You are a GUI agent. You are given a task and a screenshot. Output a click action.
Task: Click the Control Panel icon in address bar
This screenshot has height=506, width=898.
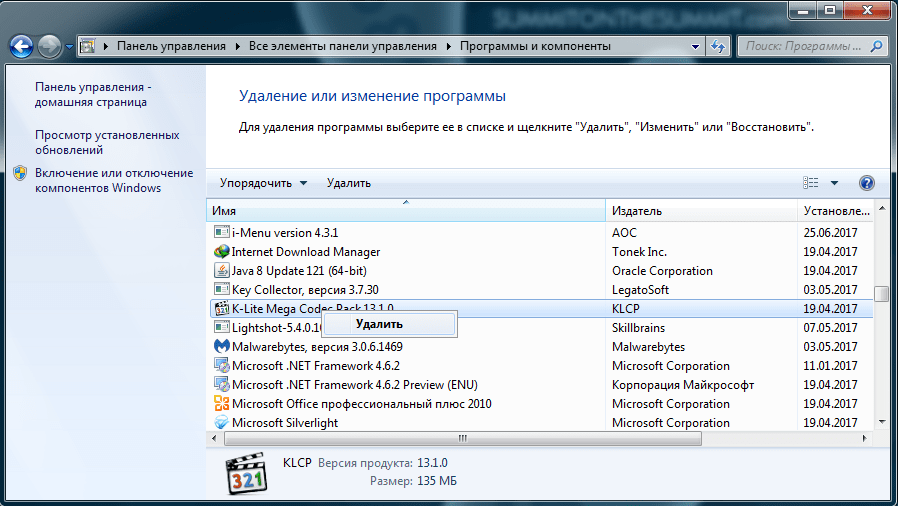tap(87, 46)
